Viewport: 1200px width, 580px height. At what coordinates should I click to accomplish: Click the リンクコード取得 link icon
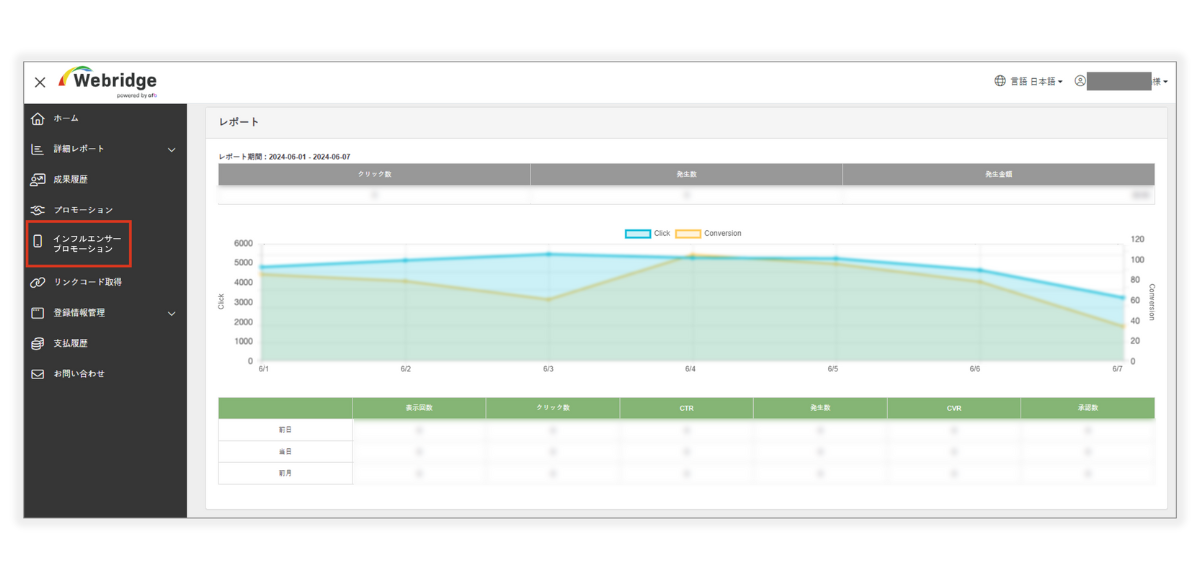[x=38, y=282]
